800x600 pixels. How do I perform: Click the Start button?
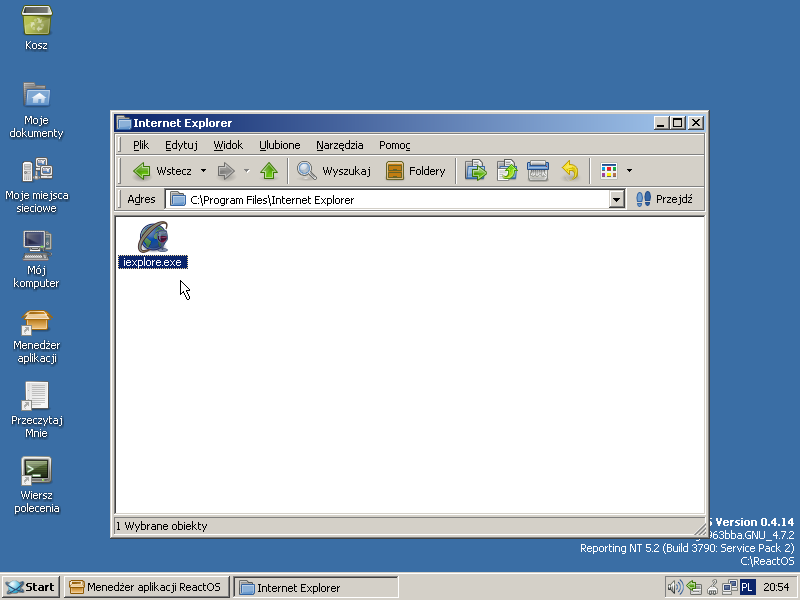tap(31, 587)
